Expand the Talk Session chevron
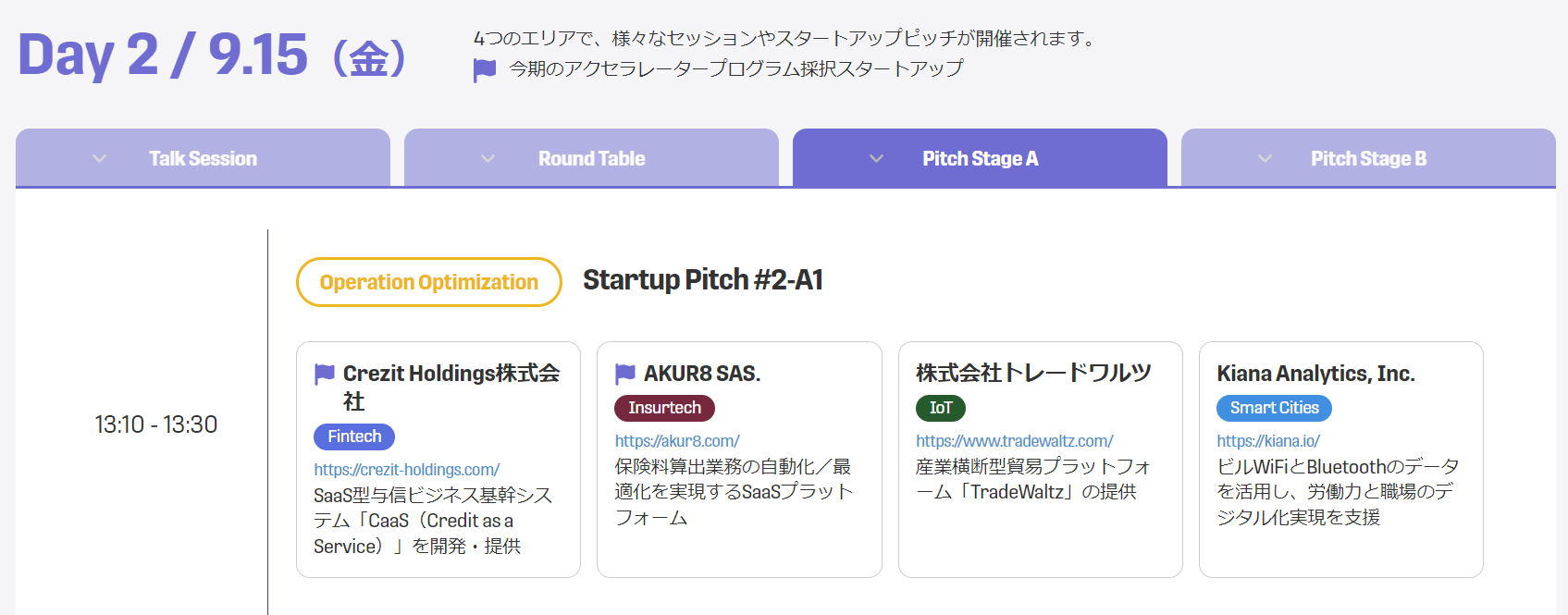 (99, 159)
